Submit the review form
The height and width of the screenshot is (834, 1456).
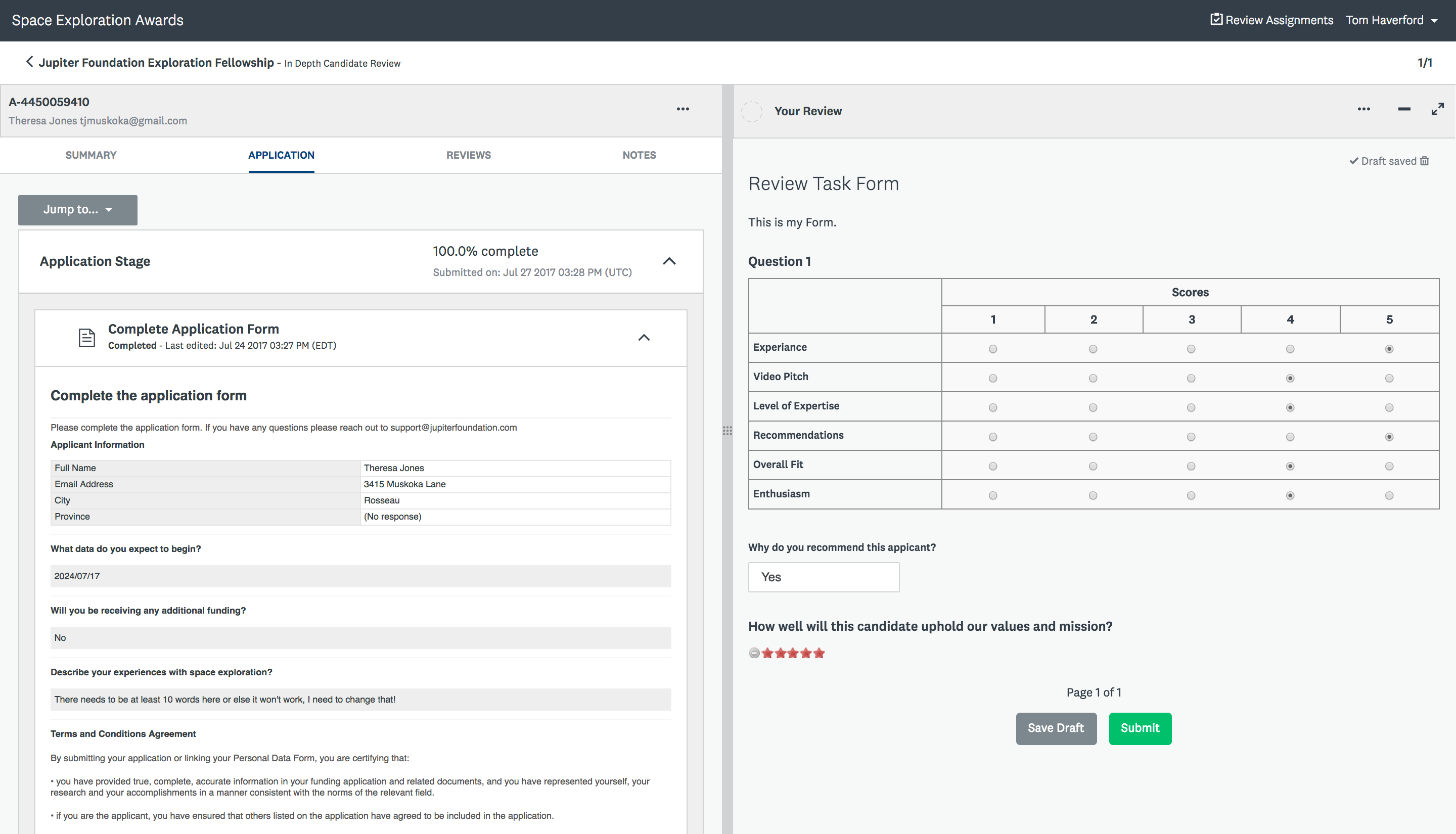click(1139, 728)
